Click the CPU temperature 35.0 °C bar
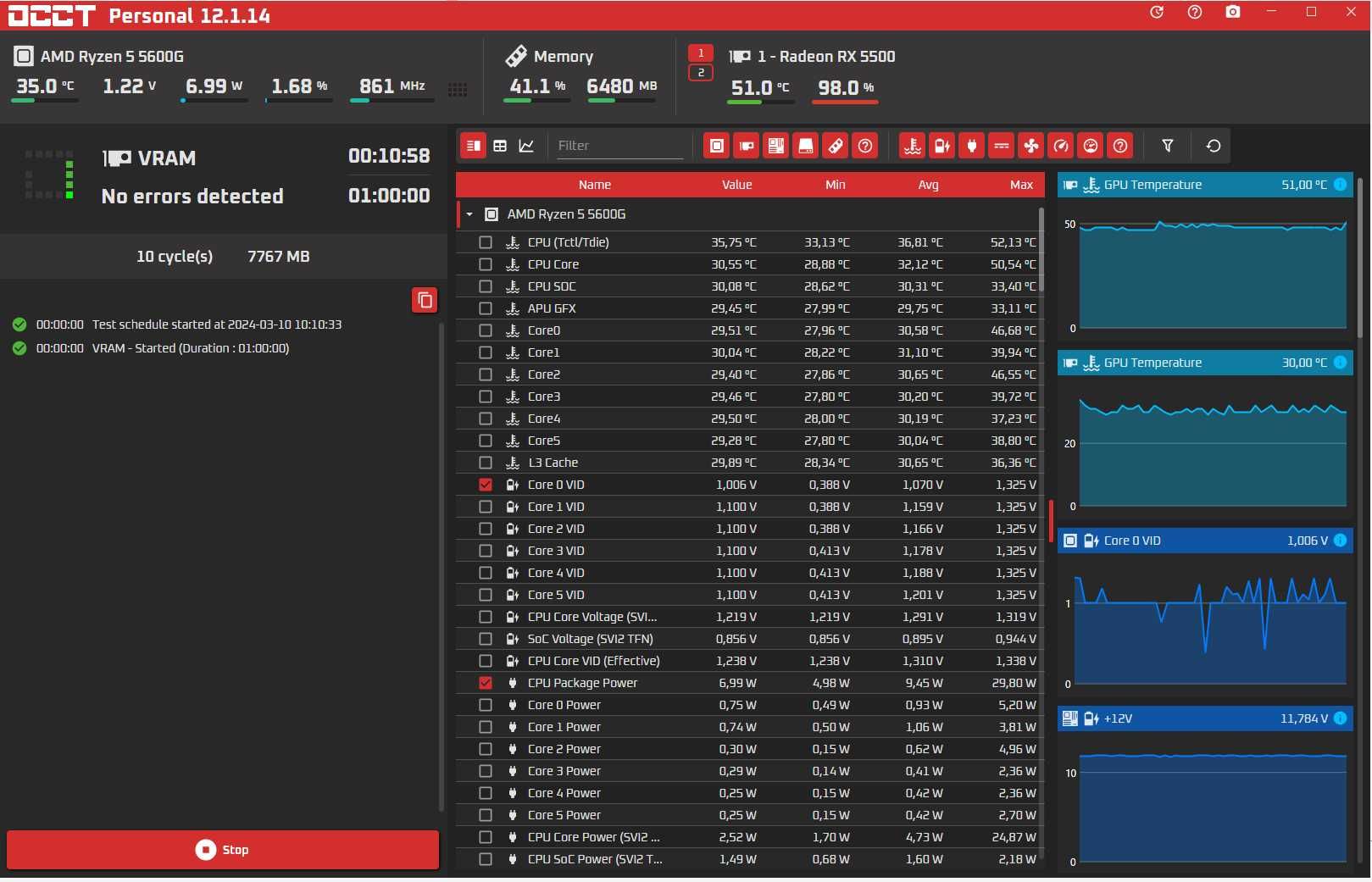 pyautogui.click(x=45, y=101)
